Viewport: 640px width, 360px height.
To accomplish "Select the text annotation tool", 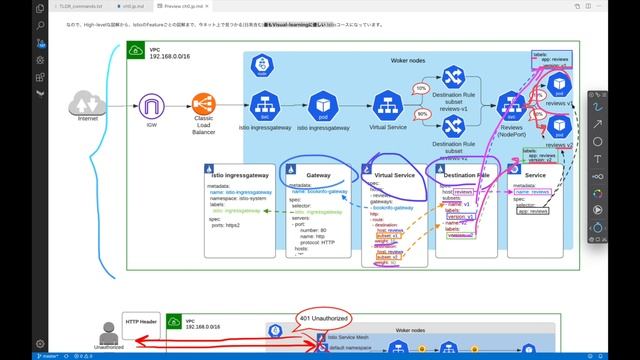I will [598, 159].
